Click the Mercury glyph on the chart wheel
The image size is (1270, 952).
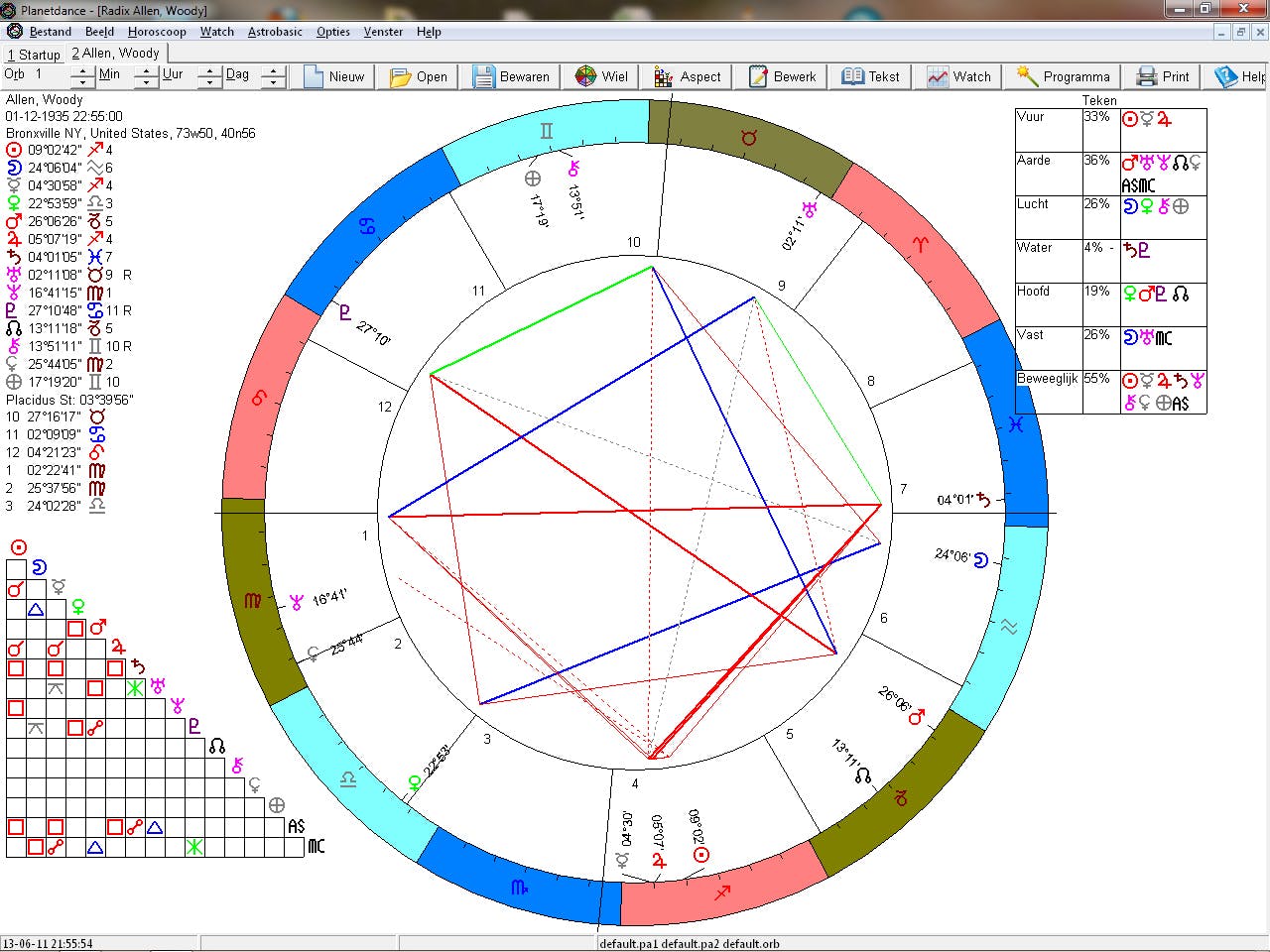[622, 861]
